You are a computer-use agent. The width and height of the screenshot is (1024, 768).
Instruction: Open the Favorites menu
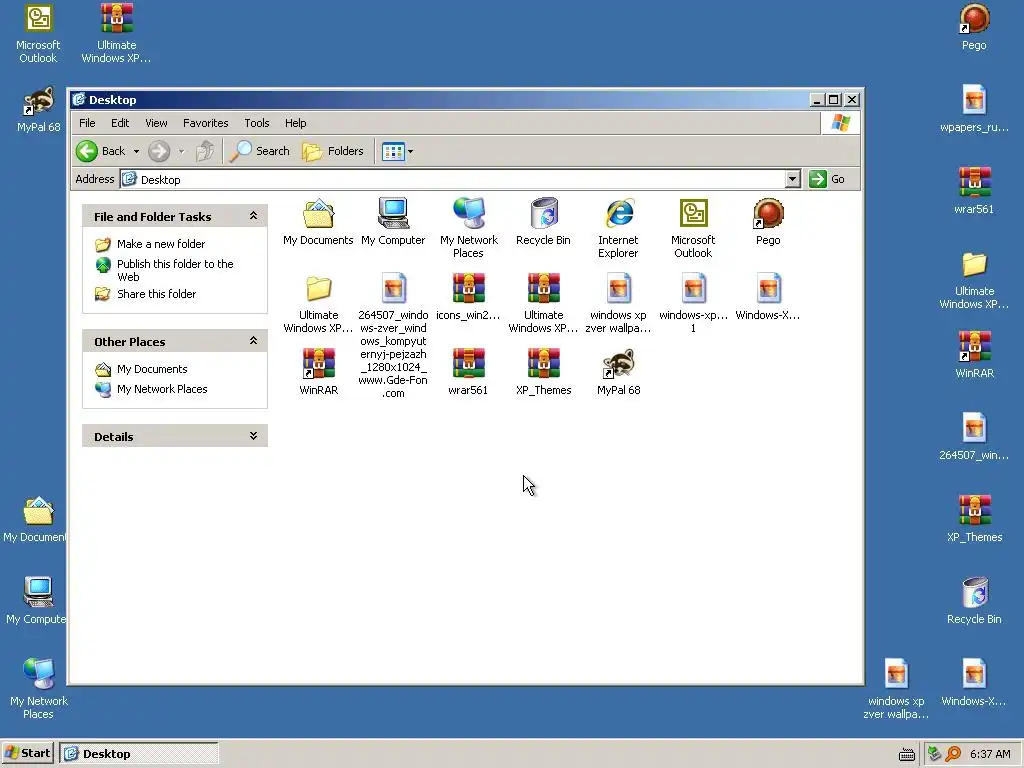[x=206, y=123]
